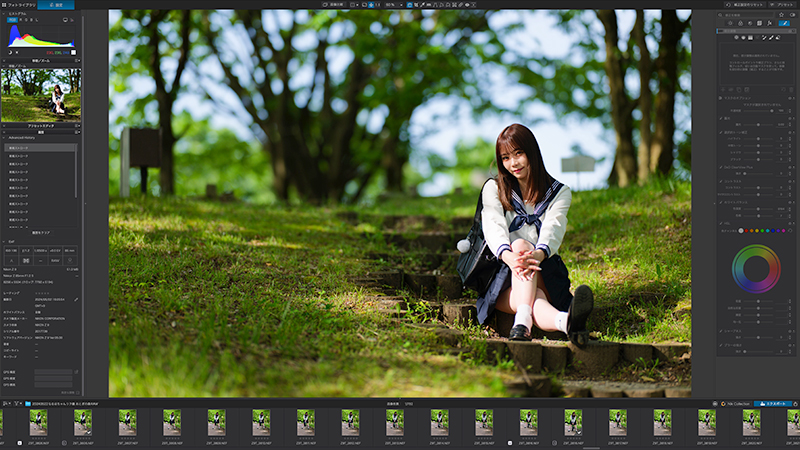Image resolution: width=800 pixels, height=450 pixels.
Task: Select RGB channel in histogram
Action: click(12, 20)
